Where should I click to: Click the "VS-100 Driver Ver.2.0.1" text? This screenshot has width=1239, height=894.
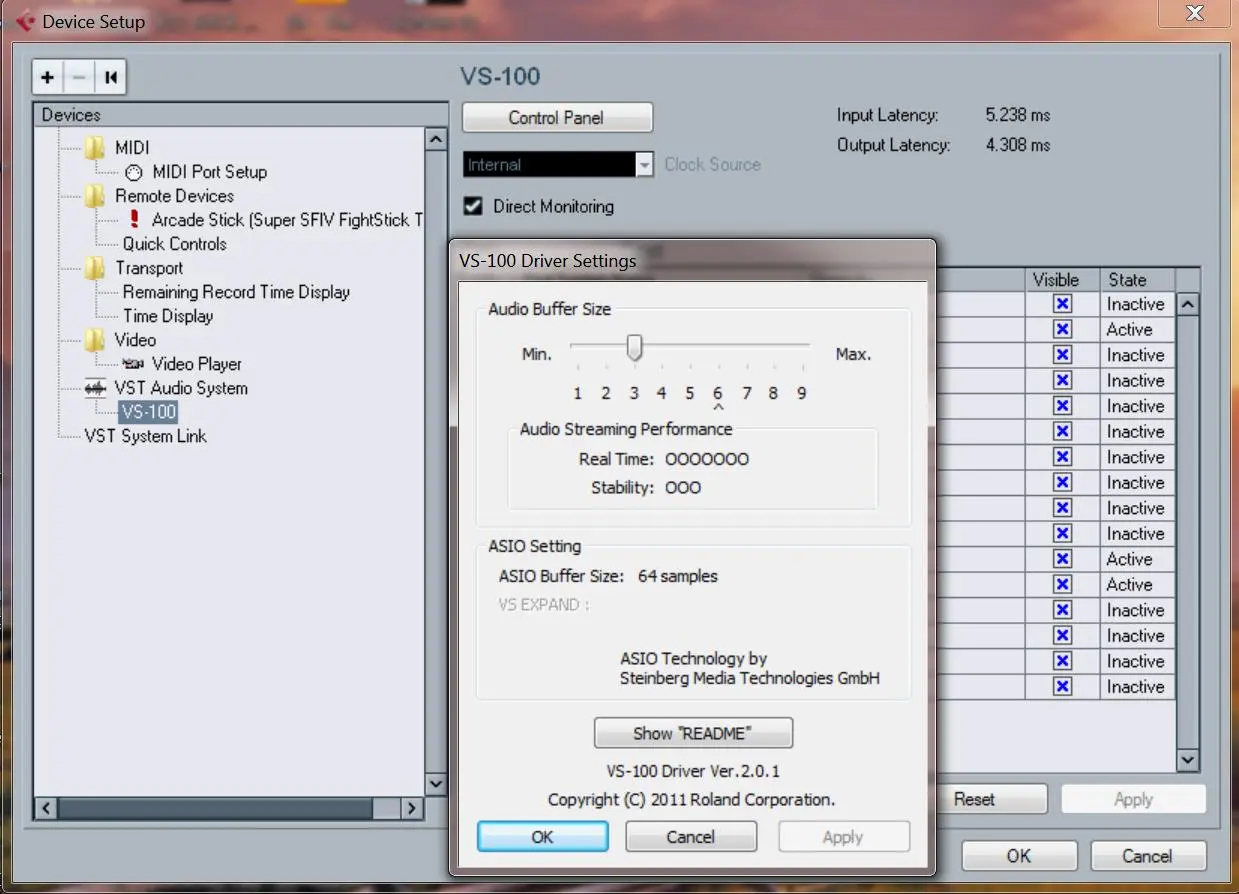pyautogui.click(x=693, y=771)
